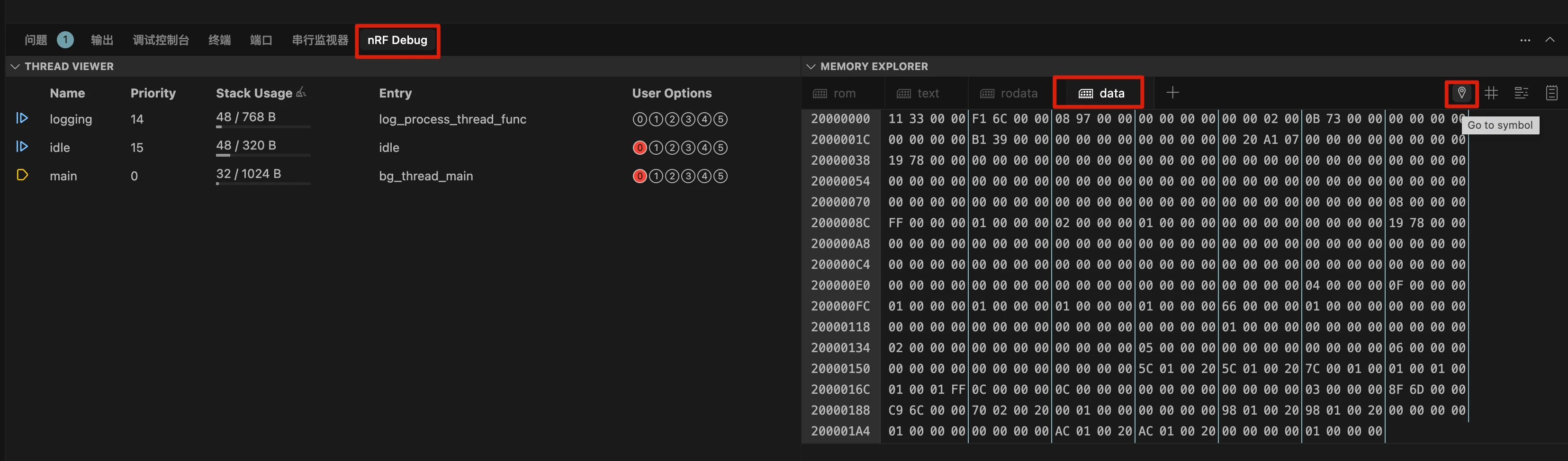Toggle user option 3 on the logging thread
Screen dimensions: 1568x461
(x=688, y=119)
